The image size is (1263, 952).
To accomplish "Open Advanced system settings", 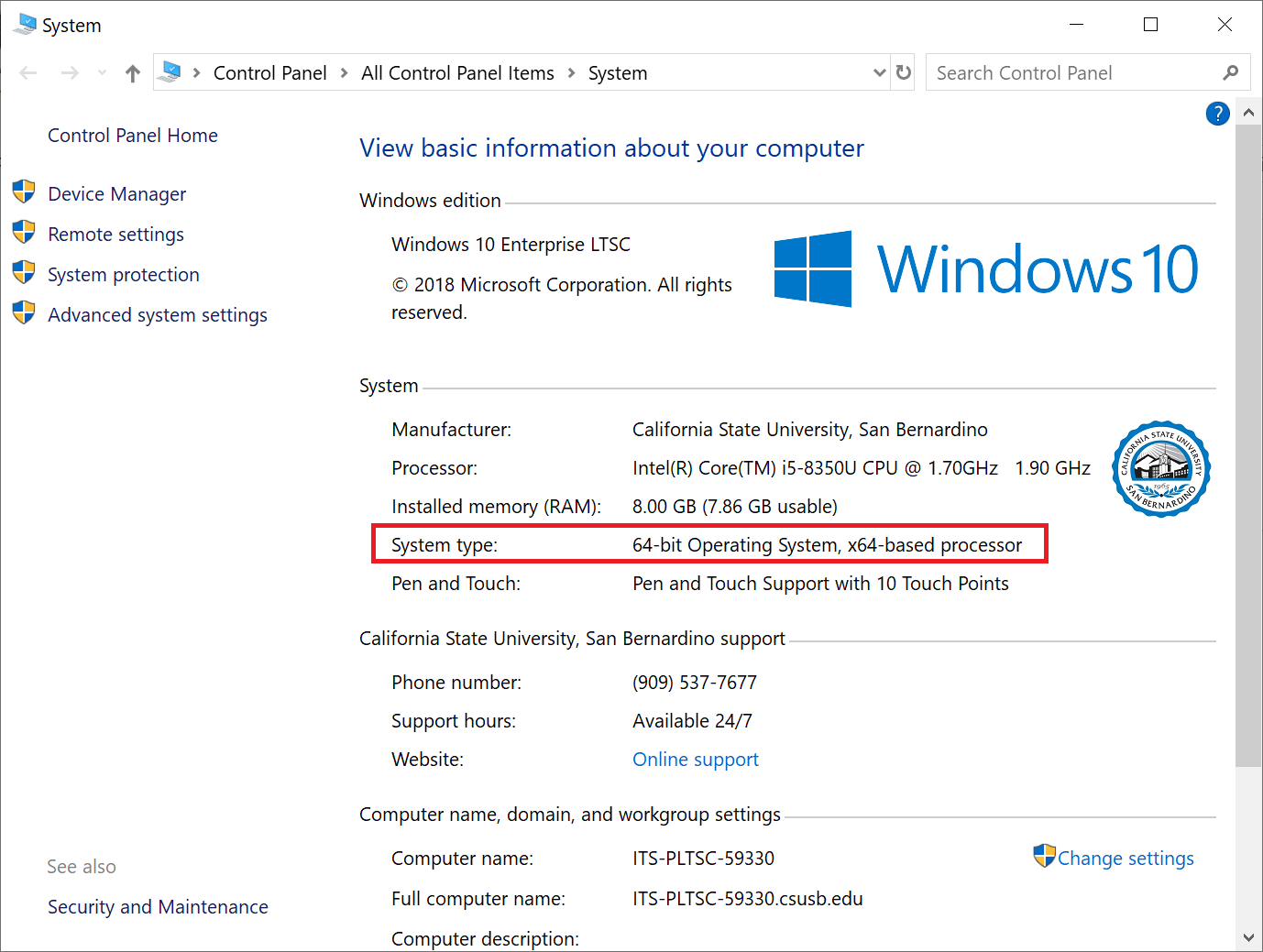I will click(x=157, y=315).
